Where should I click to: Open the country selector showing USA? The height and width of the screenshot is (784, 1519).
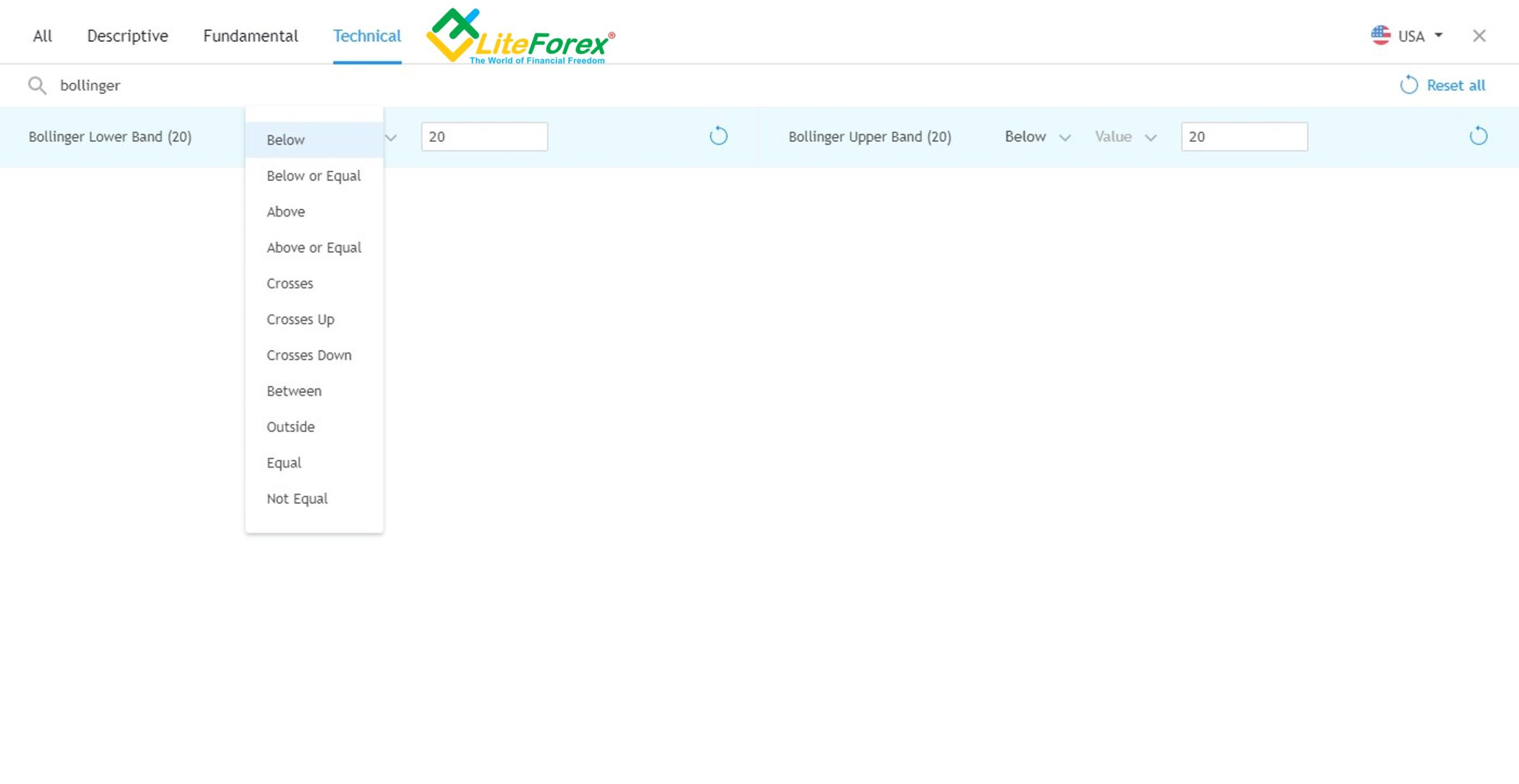click(x=1411, y=36)
